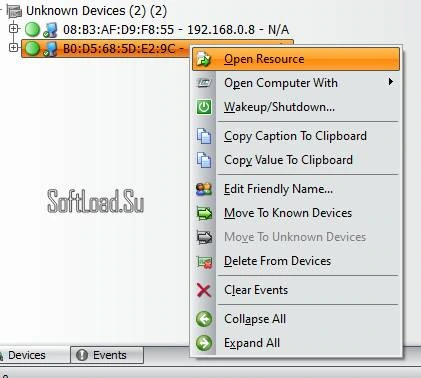
Task: Click the Delete From Devices icon
Action: point(204,262)
